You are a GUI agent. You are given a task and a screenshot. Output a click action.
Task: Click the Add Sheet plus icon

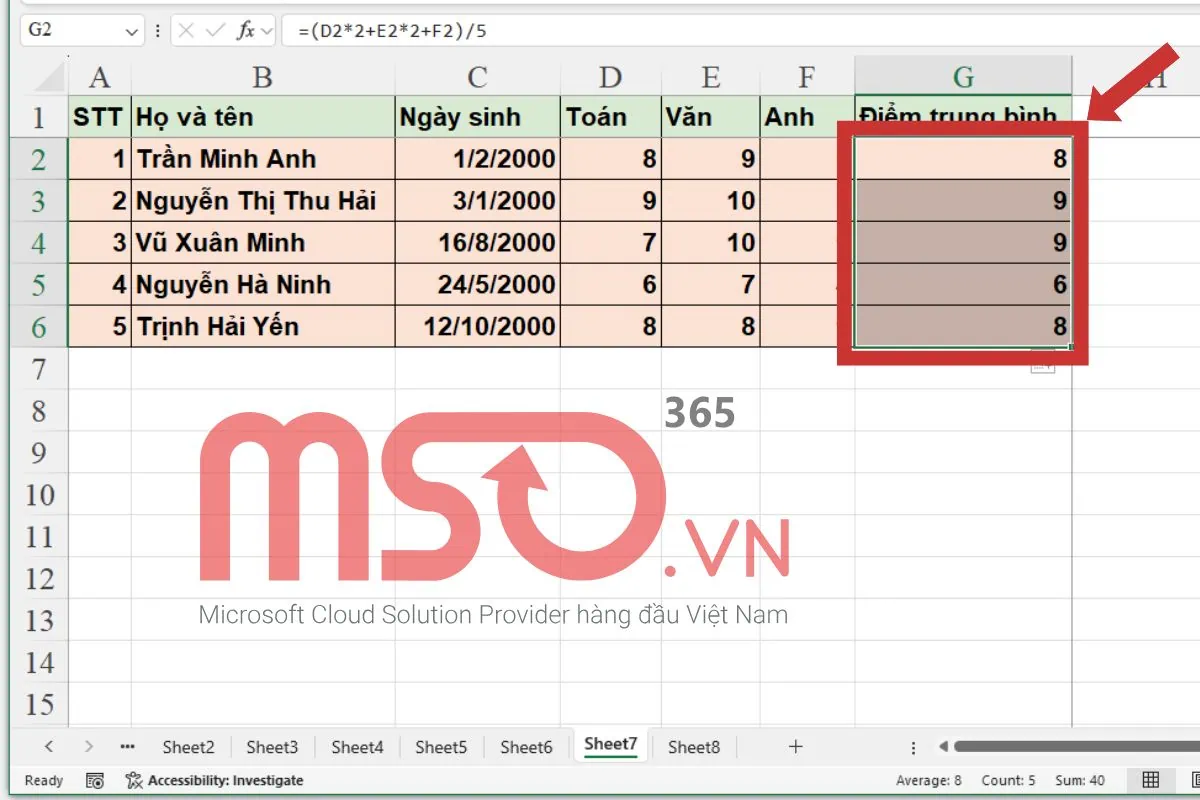pyautogui.click(x=794, y=745)
